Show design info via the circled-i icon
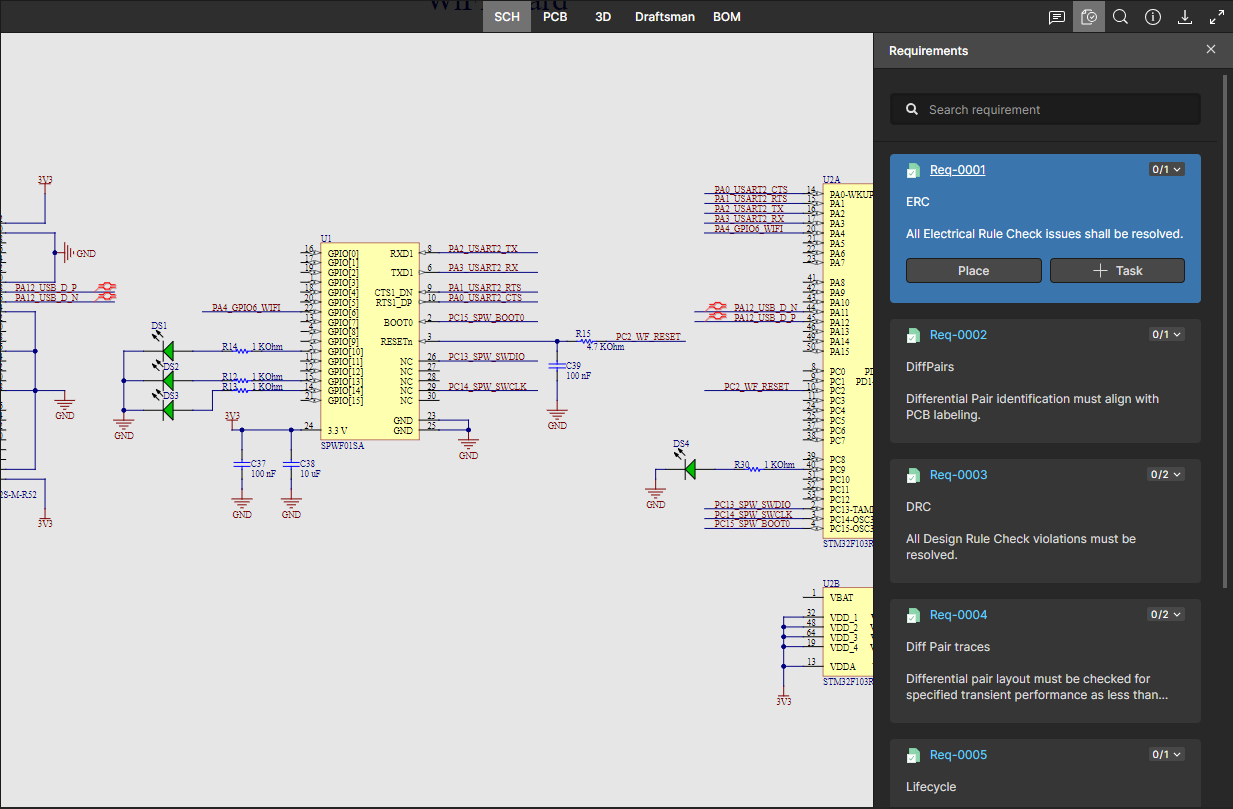 (1153, 17)
